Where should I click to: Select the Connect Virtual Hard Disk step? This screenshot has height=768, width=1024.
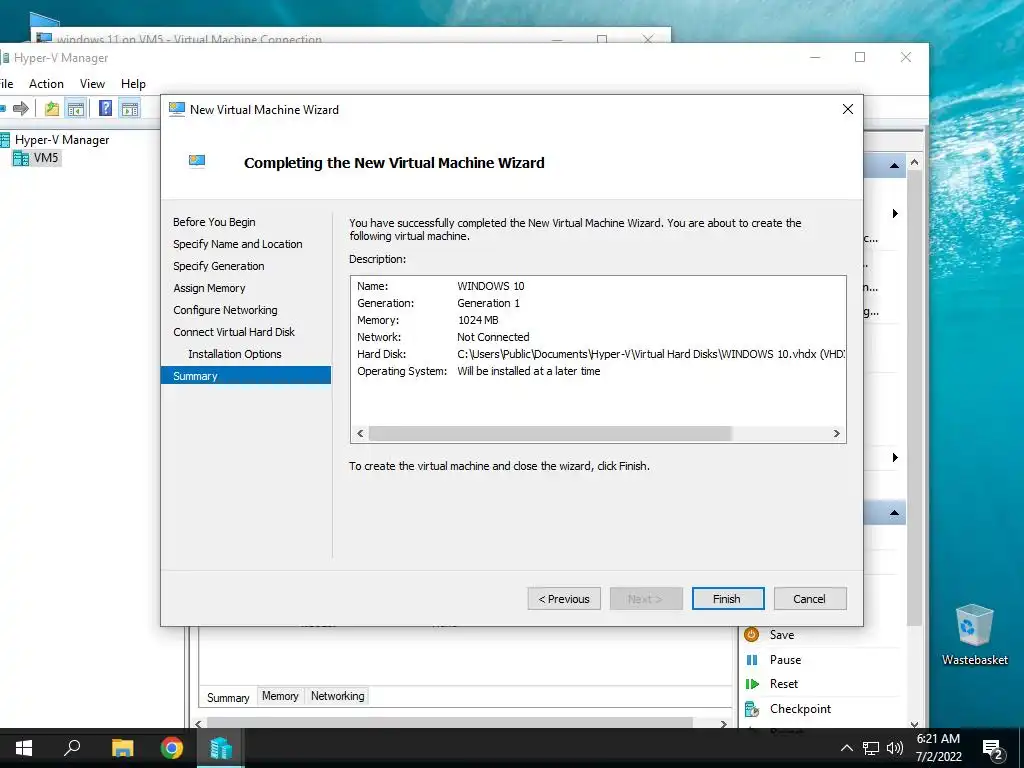(x=234, y=332)
